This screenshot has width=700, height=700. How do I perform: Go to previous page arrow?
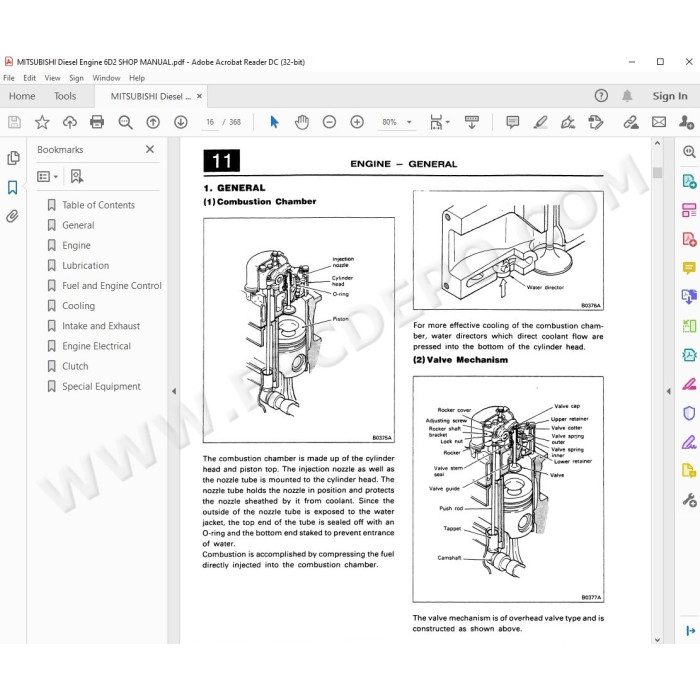pyautogui.click(x=153, y=122)
